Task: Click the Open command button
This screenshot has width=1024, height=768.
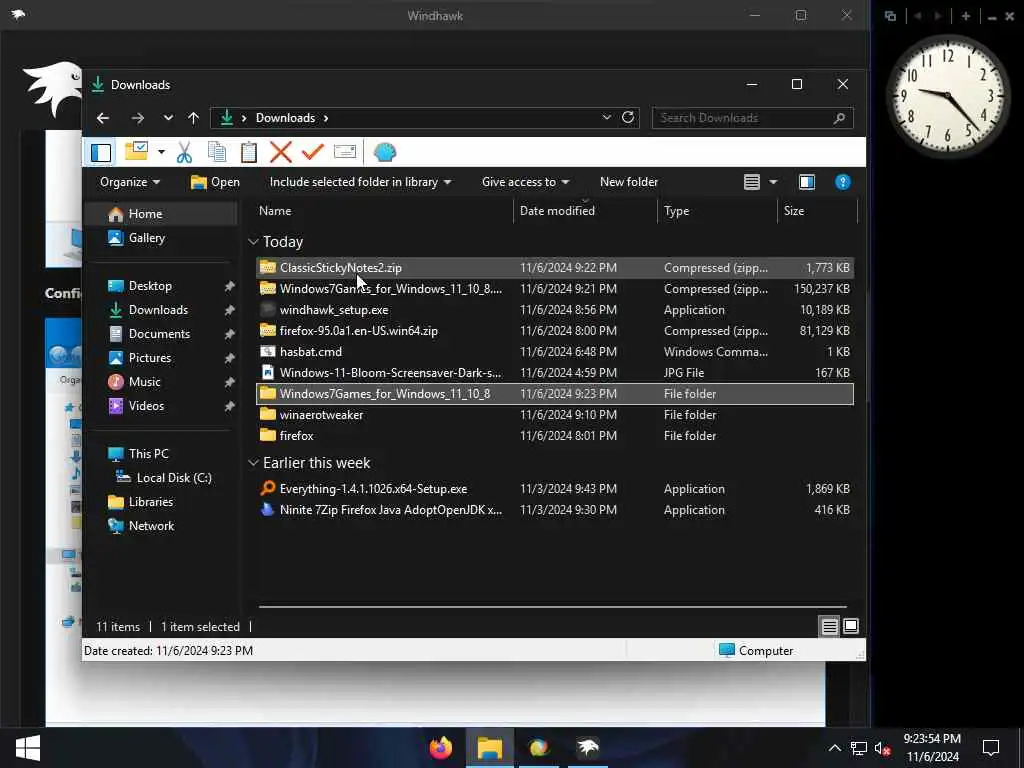Action: click(x=216, y=182)
